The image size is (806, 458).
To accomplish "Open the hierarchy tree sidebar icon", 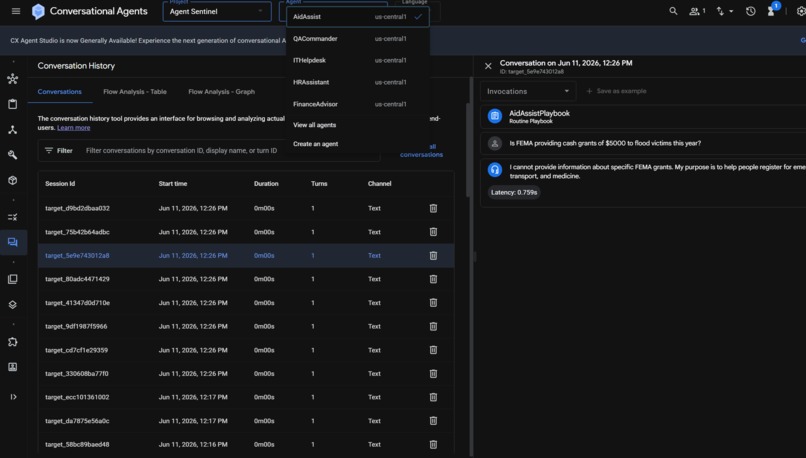I will [x=13, y=130].
